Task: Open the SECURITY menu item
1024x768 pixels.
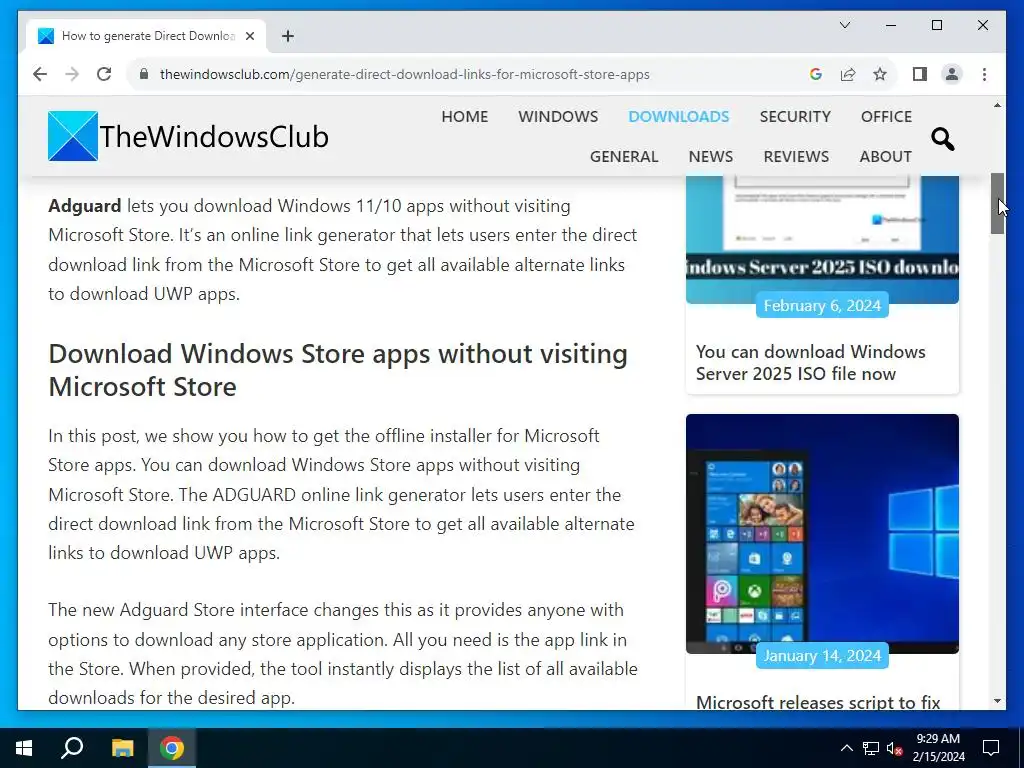Action: pyautogui.click(x=795, y=116)
